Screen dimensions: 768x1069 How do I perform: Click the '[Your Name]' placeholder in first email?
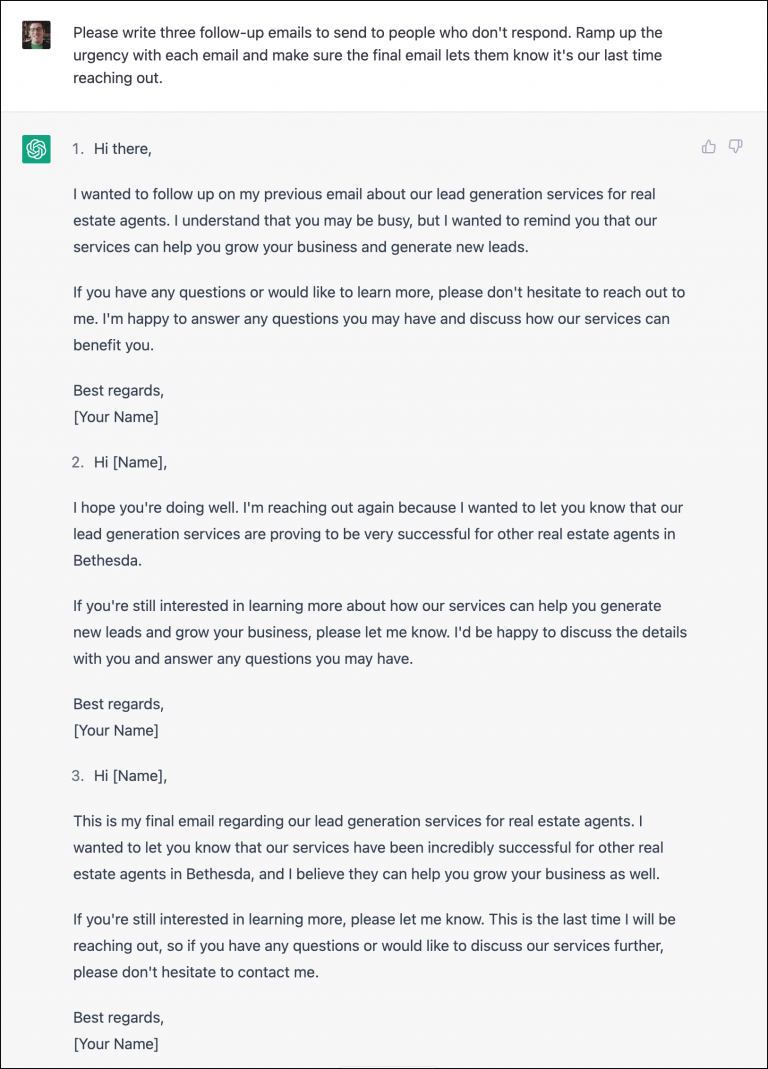click(116, 417)
